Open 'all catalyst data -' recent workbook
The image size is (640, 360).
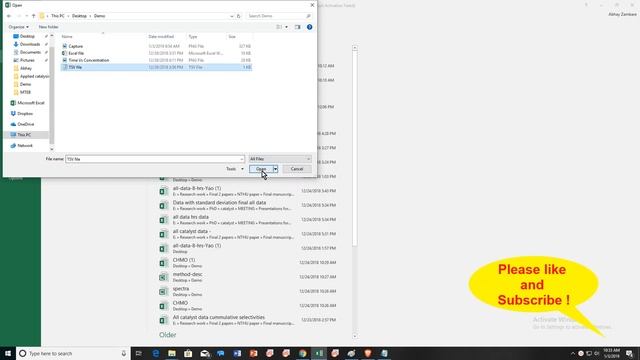click(x=247, y=234)
